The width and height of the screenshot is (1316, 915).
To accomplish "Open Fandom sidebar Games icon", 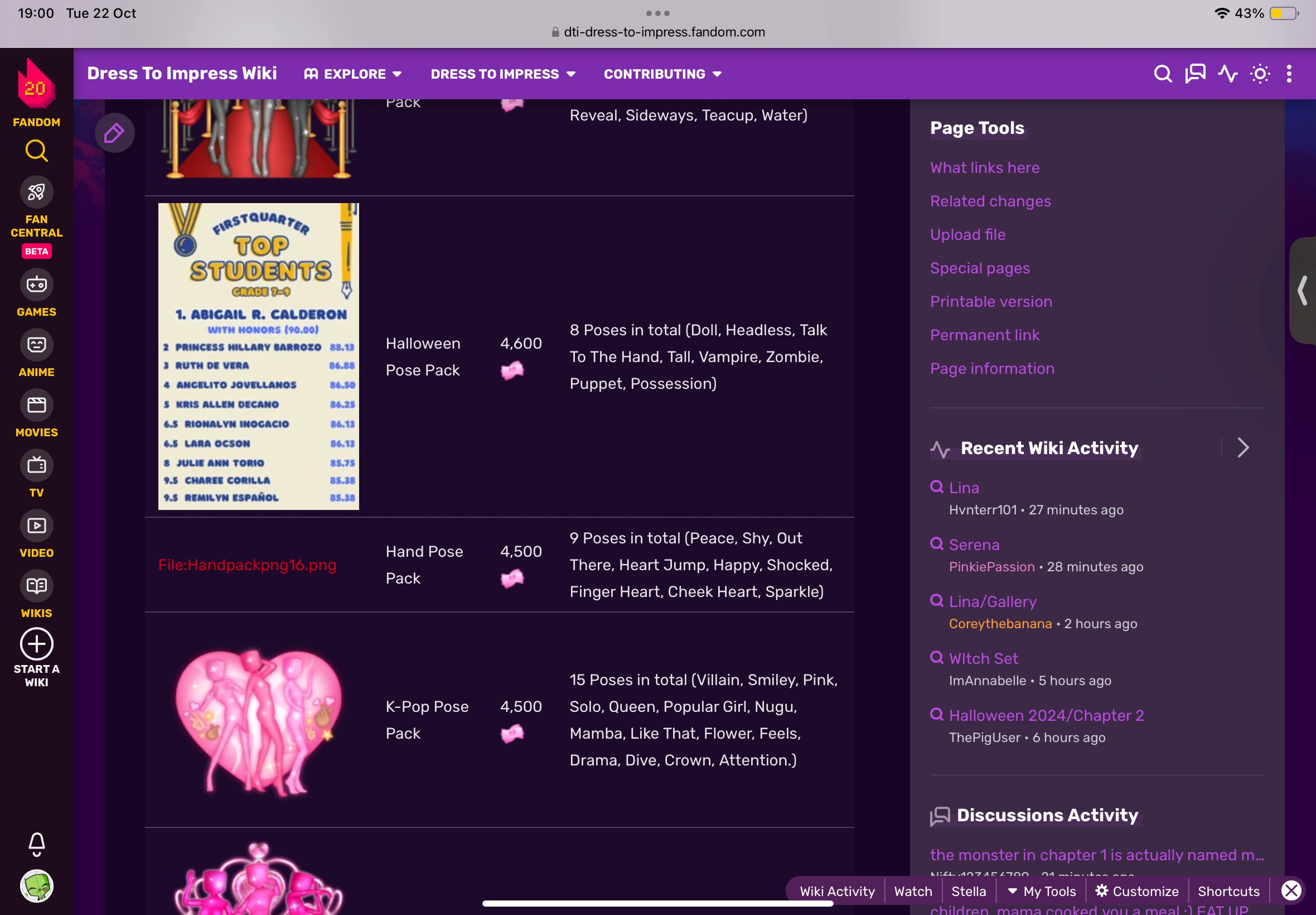I will [37, 285].
